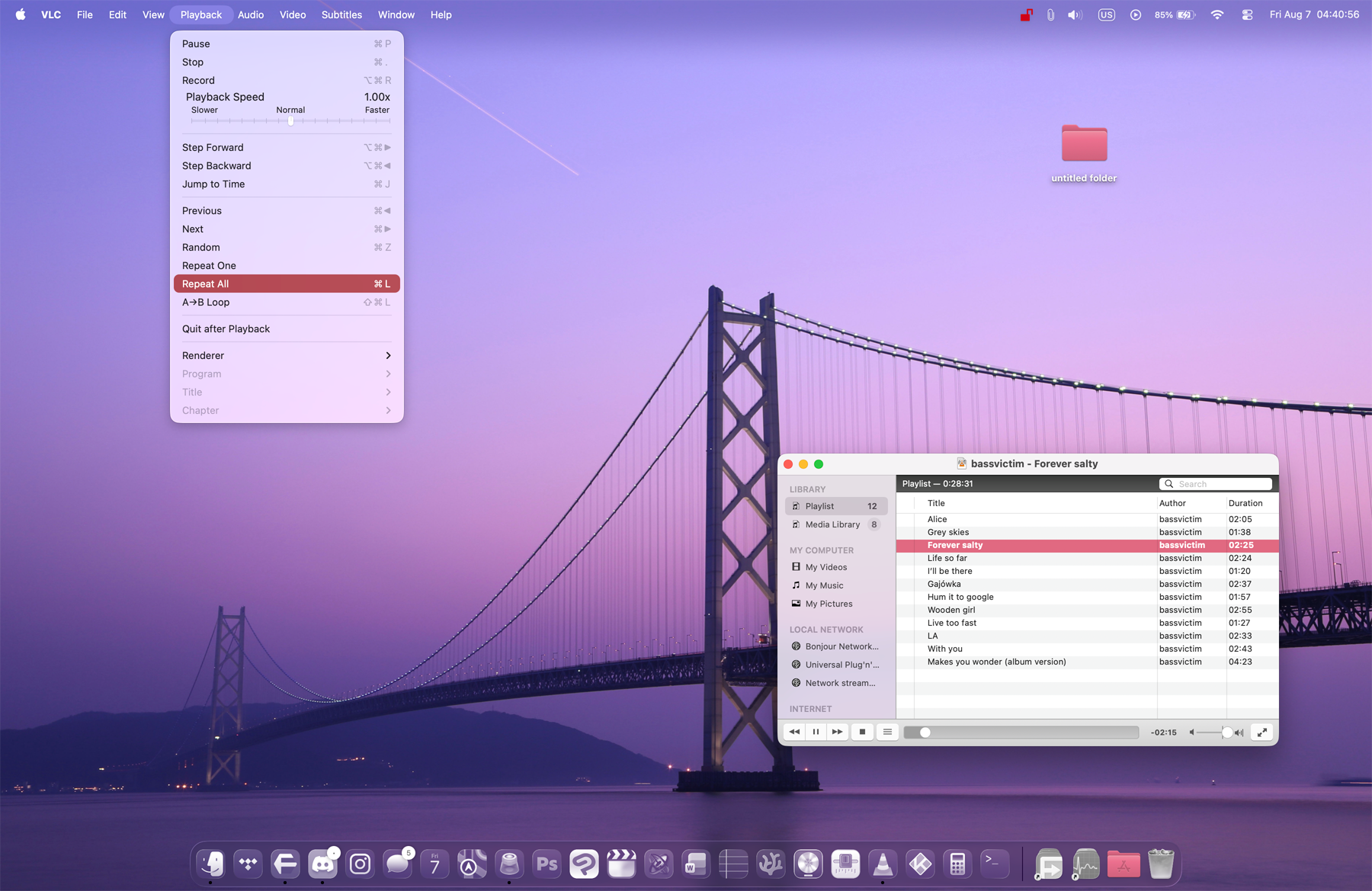Screen dimensions: 1372x891
Task: Click the playback speed slider in the menu
Action: [x=290, y=120]
